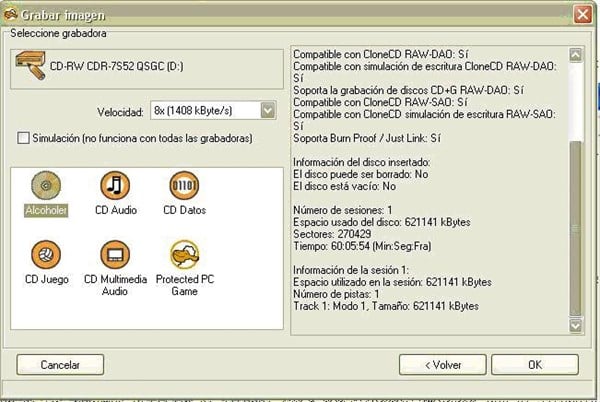
Task: Click 'El disco está vacío: No' line
Action: pos(344,186)
